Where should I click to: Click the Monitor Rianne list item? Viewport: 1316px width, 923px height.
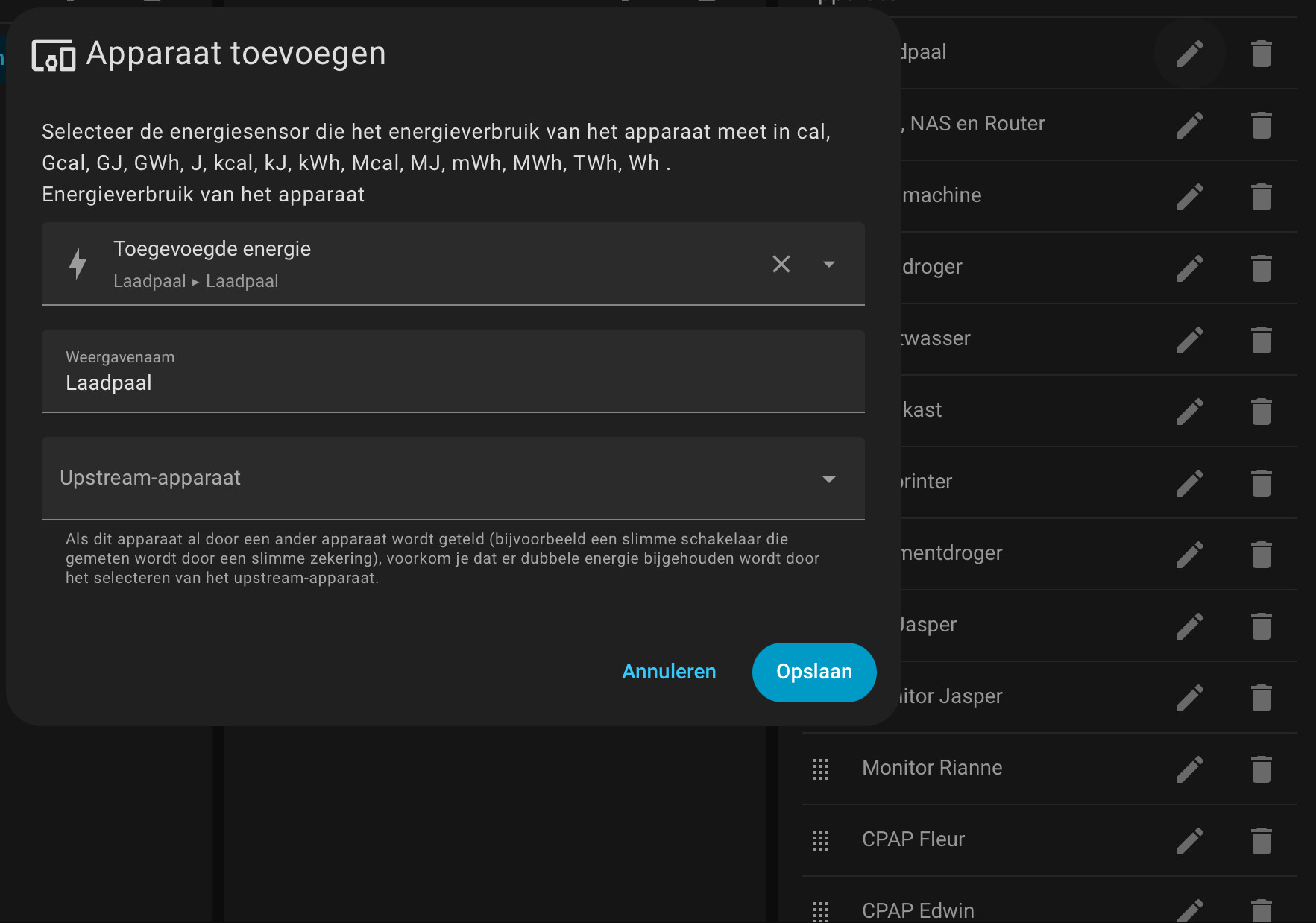(x=932, y=768)
